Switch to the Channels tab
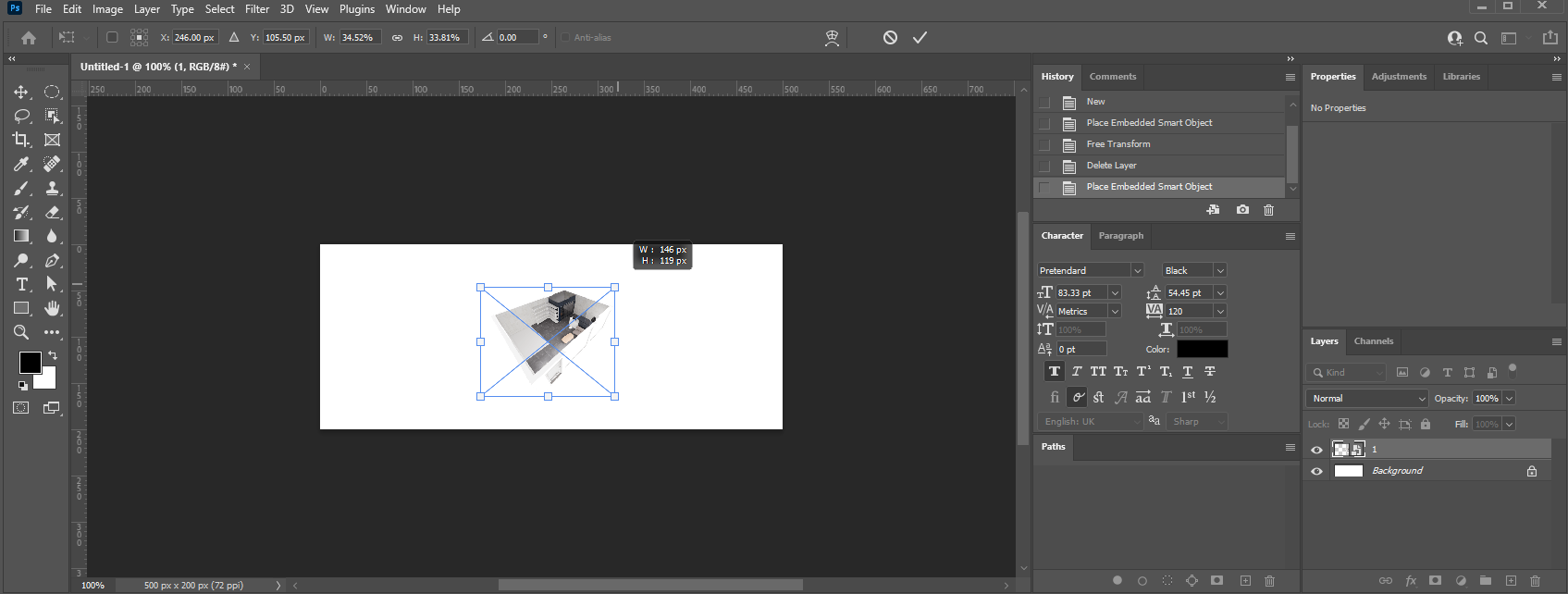 coord(1373,341)
